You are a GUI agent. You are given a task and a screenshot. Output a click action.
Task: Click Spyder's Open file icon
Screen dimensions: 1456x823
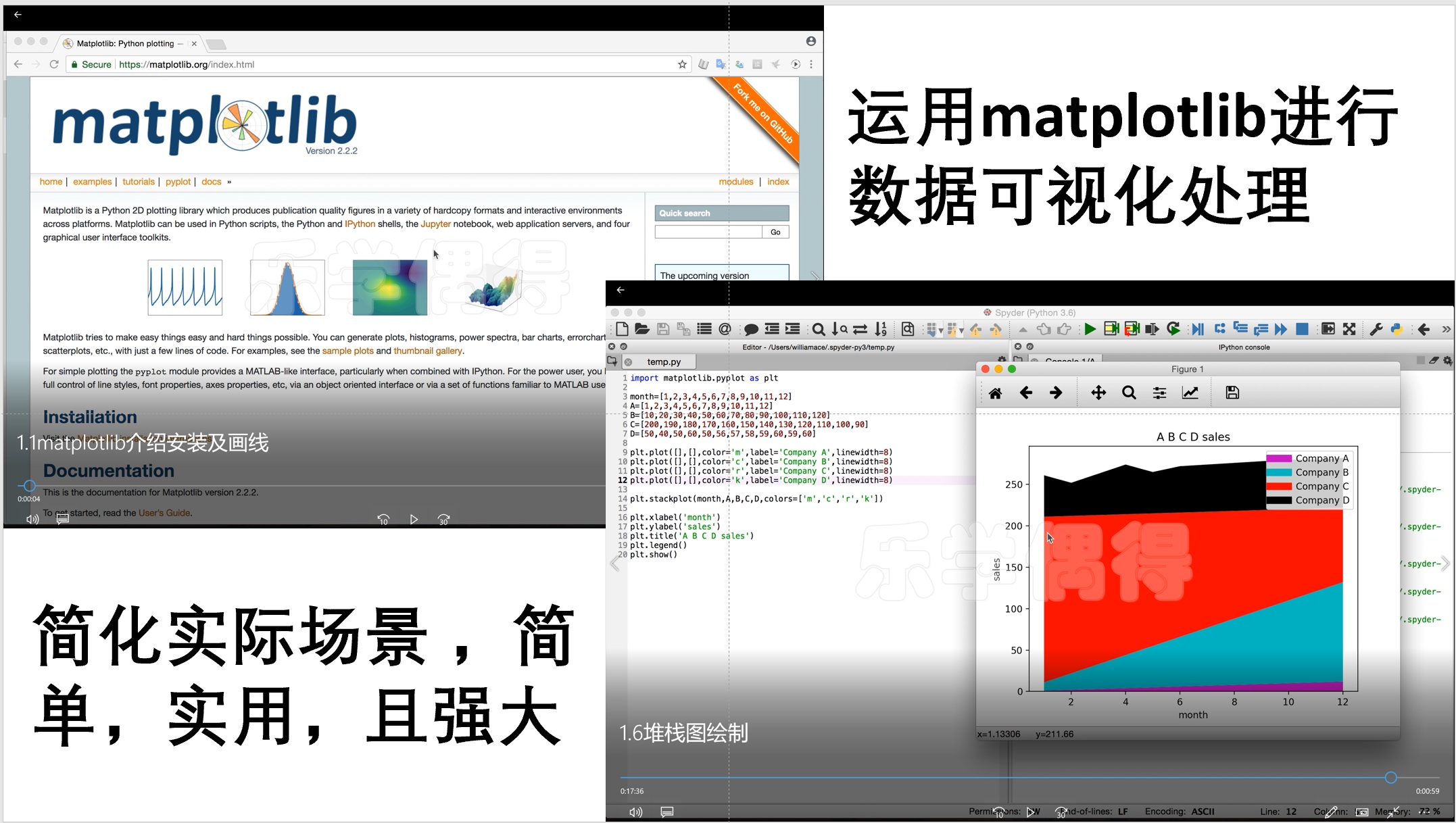click(642, 329)
